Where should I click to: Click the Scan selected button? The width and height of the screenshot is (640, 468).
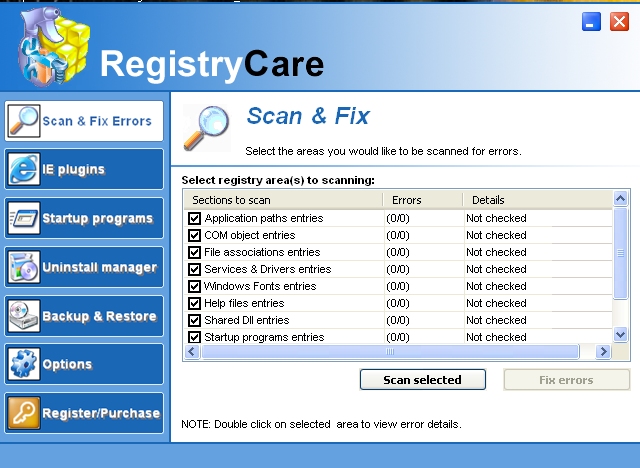(422, 380)
